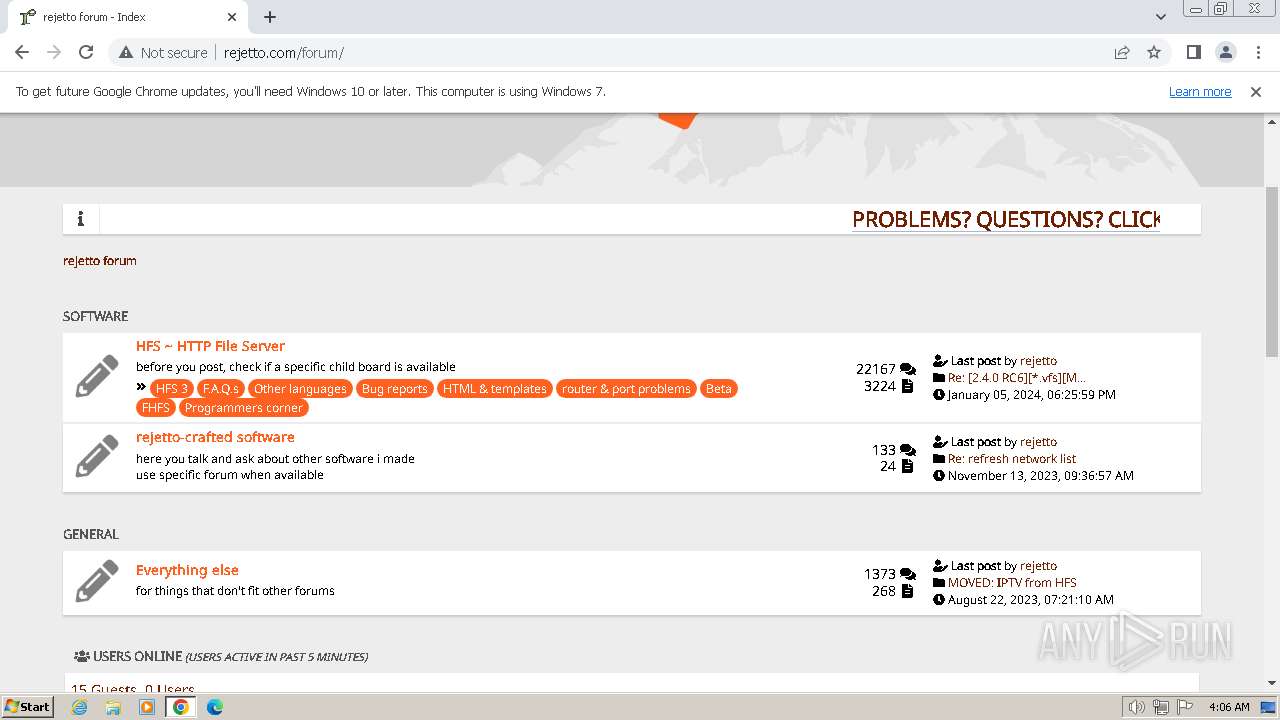
Task: Select the rejetto forum - Index tab
Action: (x=127, y=17)
